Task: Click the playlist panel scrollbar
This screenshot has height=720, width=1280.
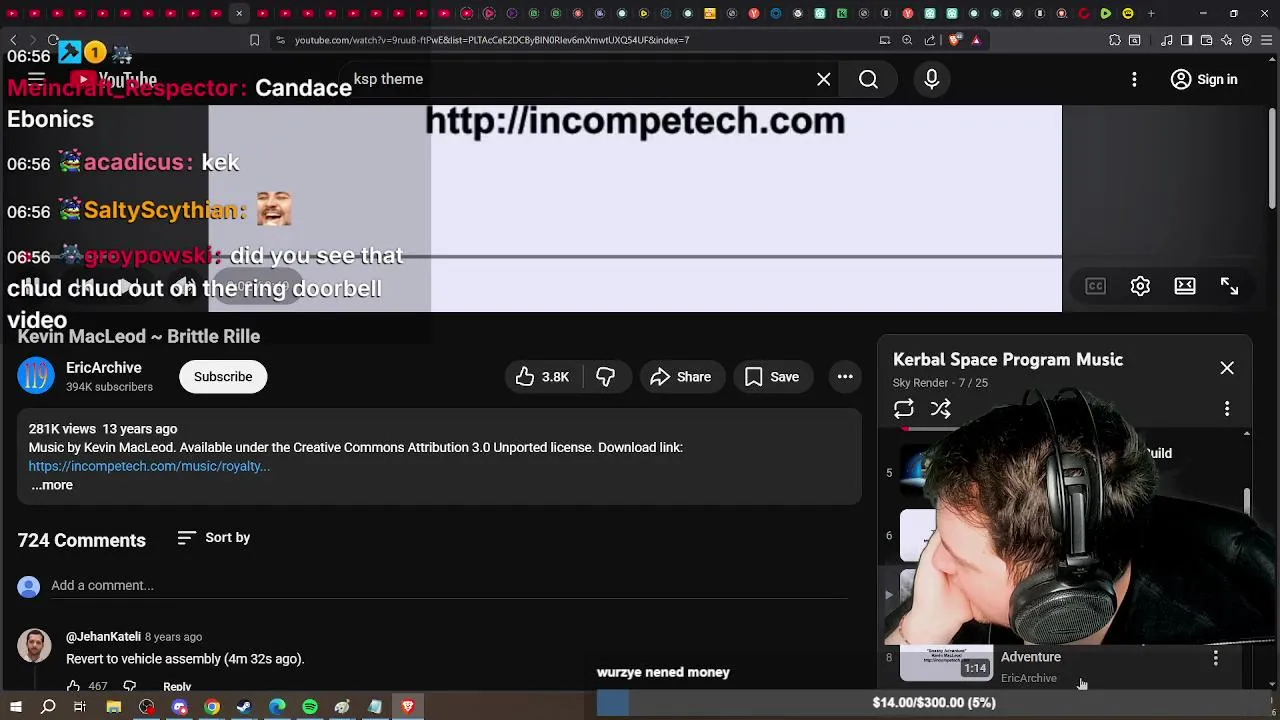Action: [1246, 500]
